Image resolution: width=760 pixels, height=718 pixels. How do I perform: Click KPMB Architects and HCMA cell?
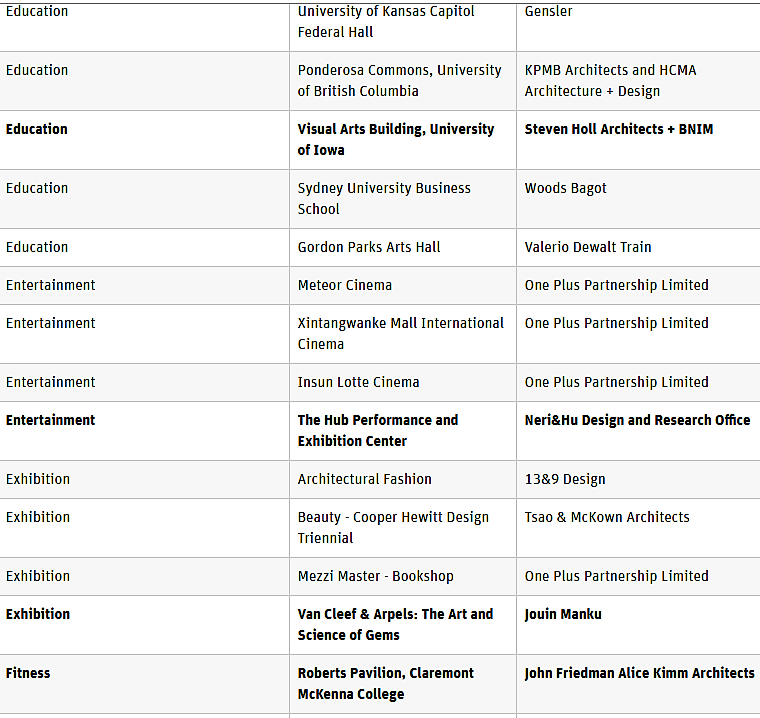[638, 81]
